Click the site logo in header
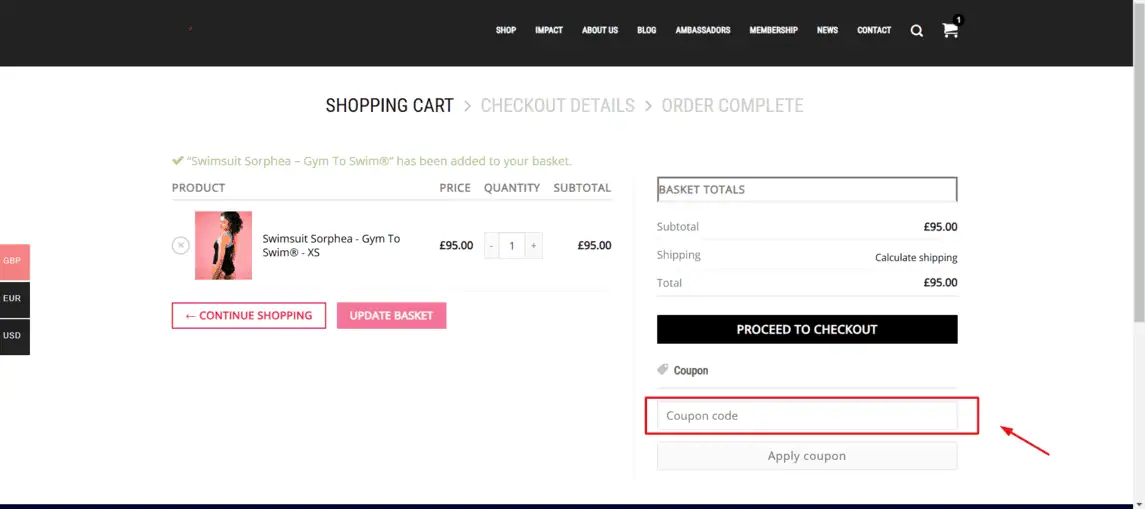 tap(191, 29)
